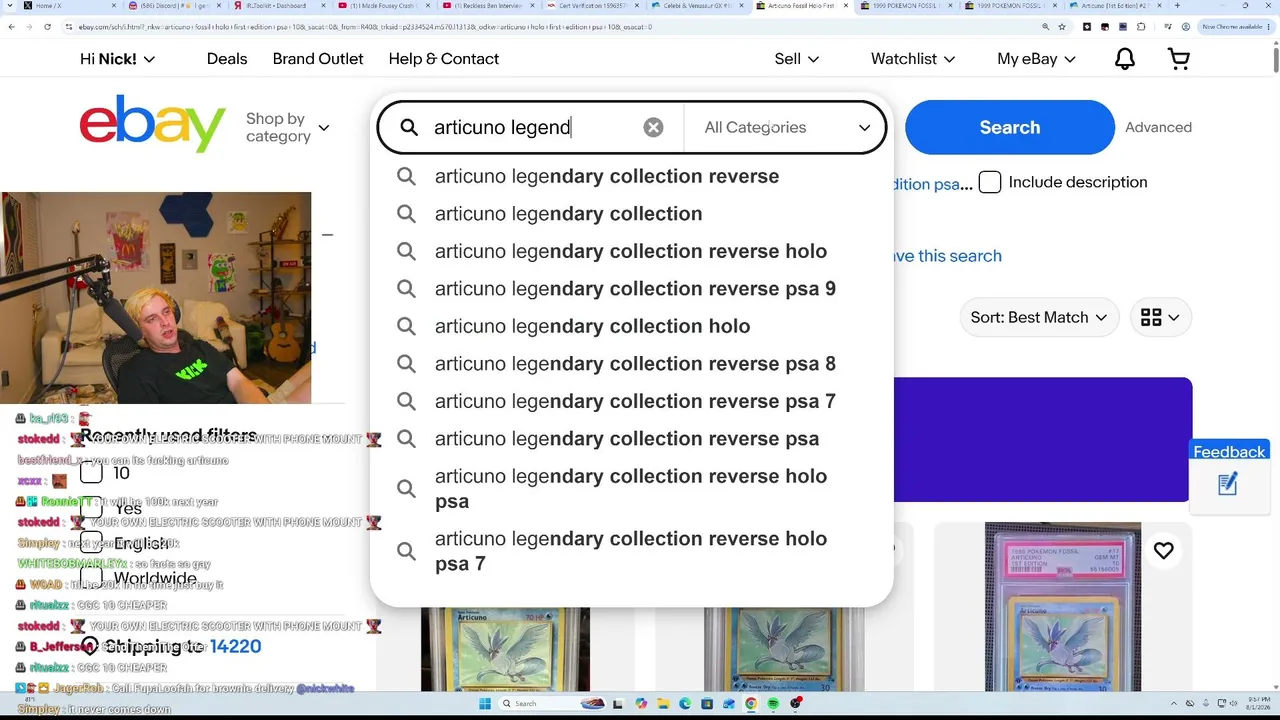Click the 'Save this search' link

pos(946,256)
